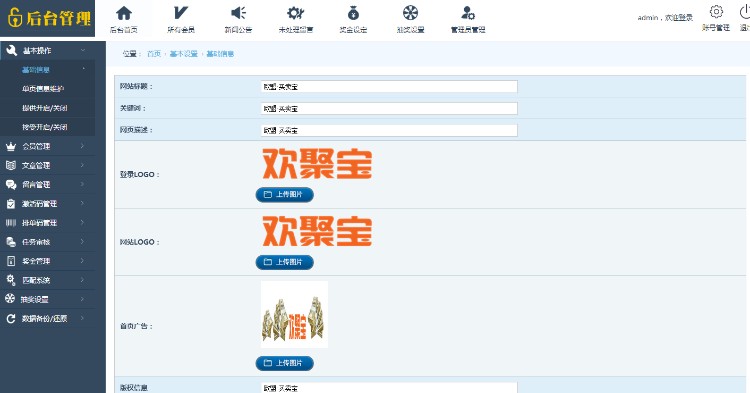This screenshot has height=393, width=750.
Task: Expand the 排单码管理 chevron
Action: click(82, 222)
